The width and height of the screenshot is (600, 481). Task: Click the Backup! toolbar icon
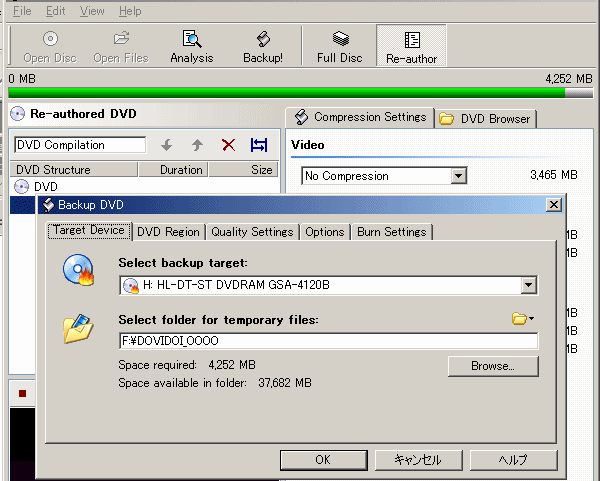[x=263, y=46]
